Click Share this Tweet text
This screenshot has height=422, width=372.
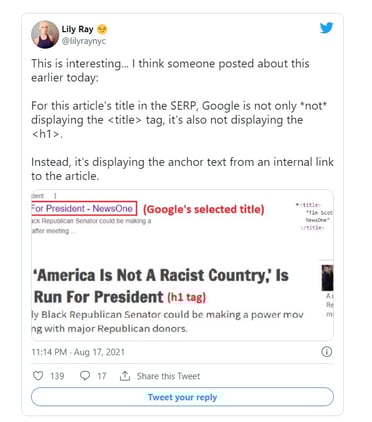point(168,376)
